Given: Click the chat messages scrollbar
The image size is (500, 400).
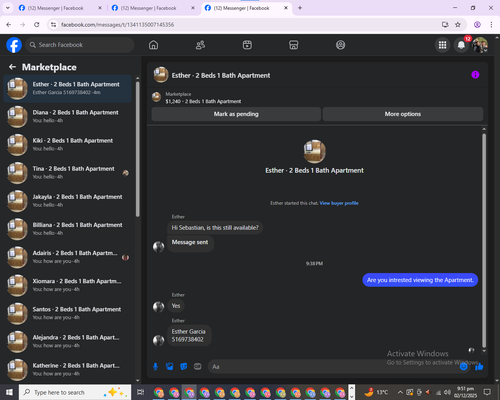Looking at the screenshot, I should [484, 240].
